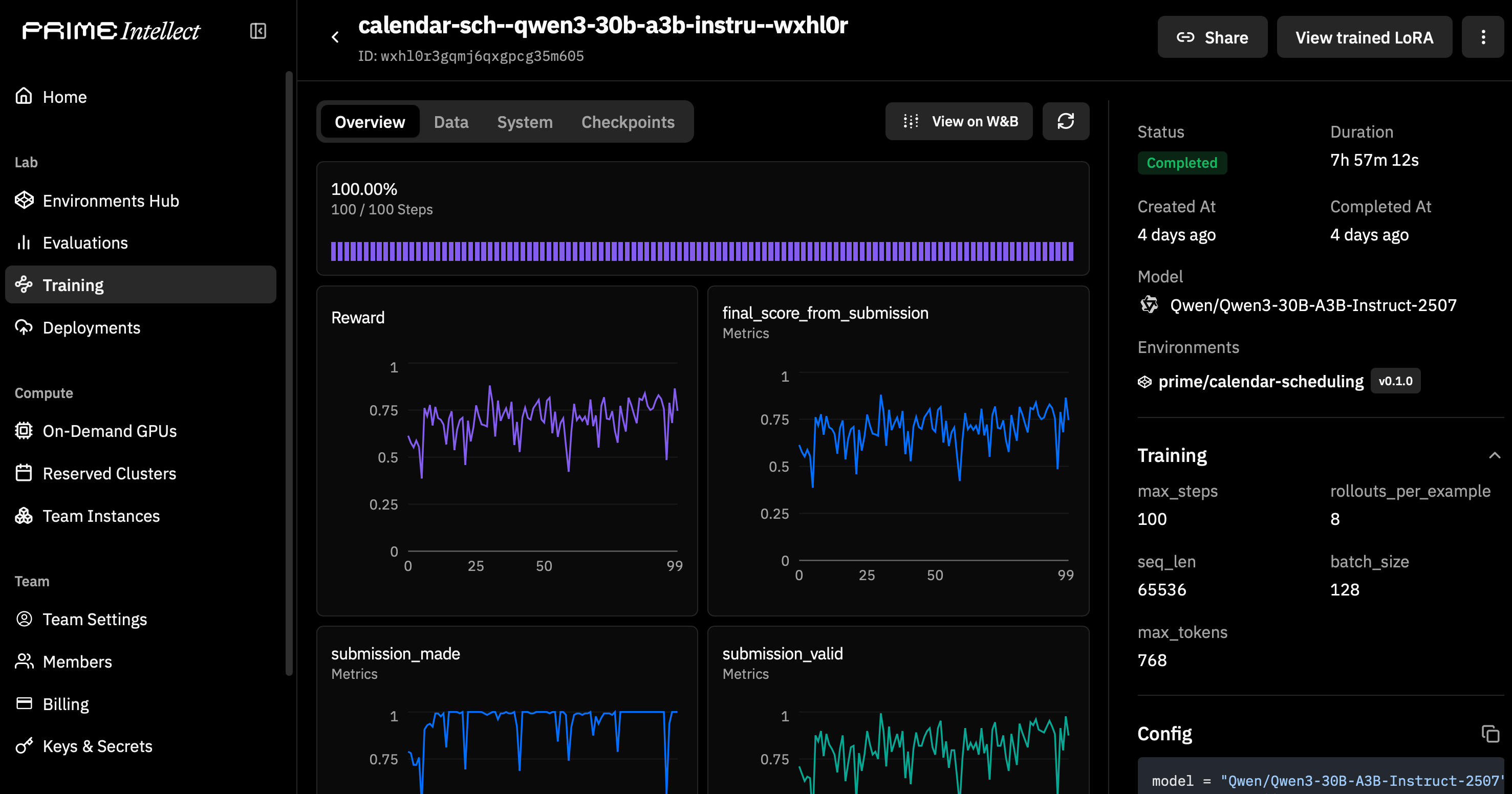Click the Prime Intellect logo
The width and height of the screenshot is (1512, 794).
pyautogui.click(x=111, y=31)
